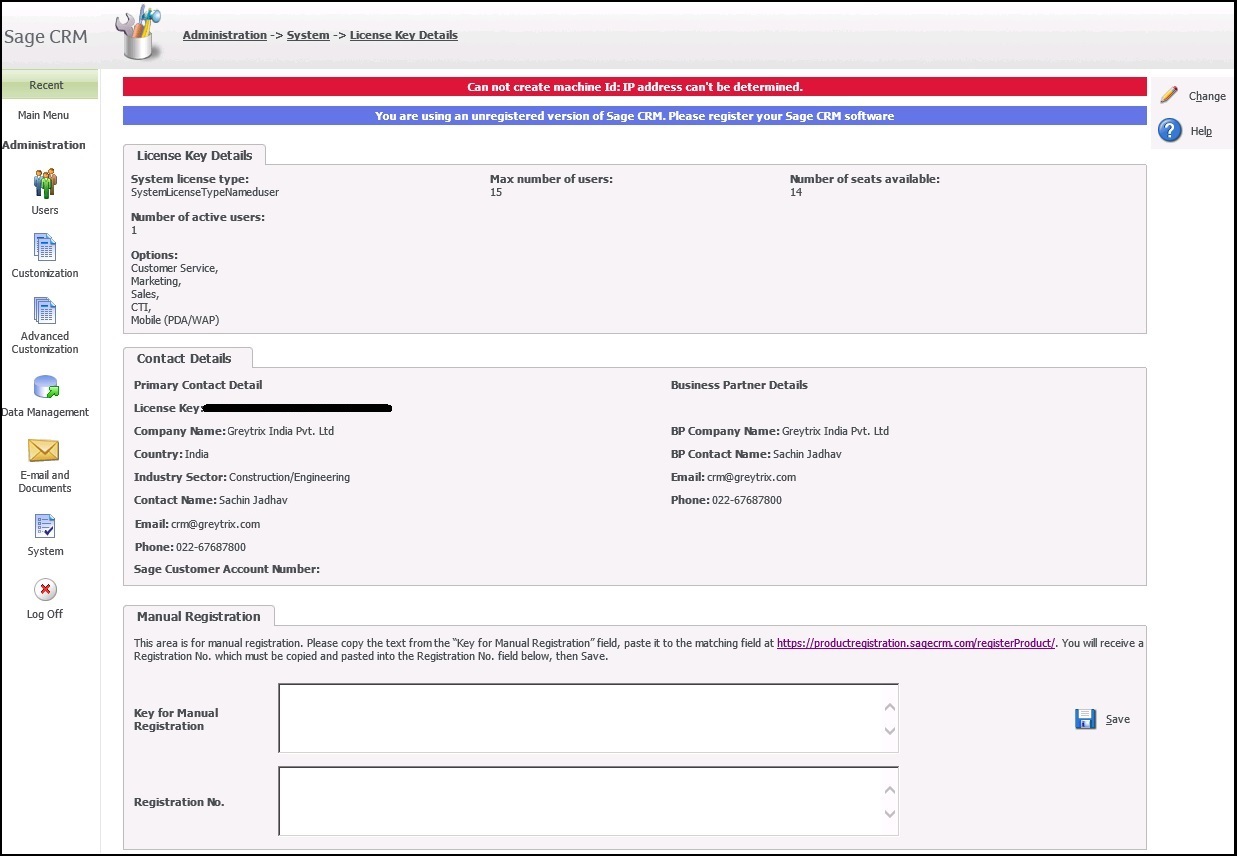Image resolution: width=1237 pixels, height=856 pixels.
Task: Click the Business Partner Details heading
Action: click(739, 385)
